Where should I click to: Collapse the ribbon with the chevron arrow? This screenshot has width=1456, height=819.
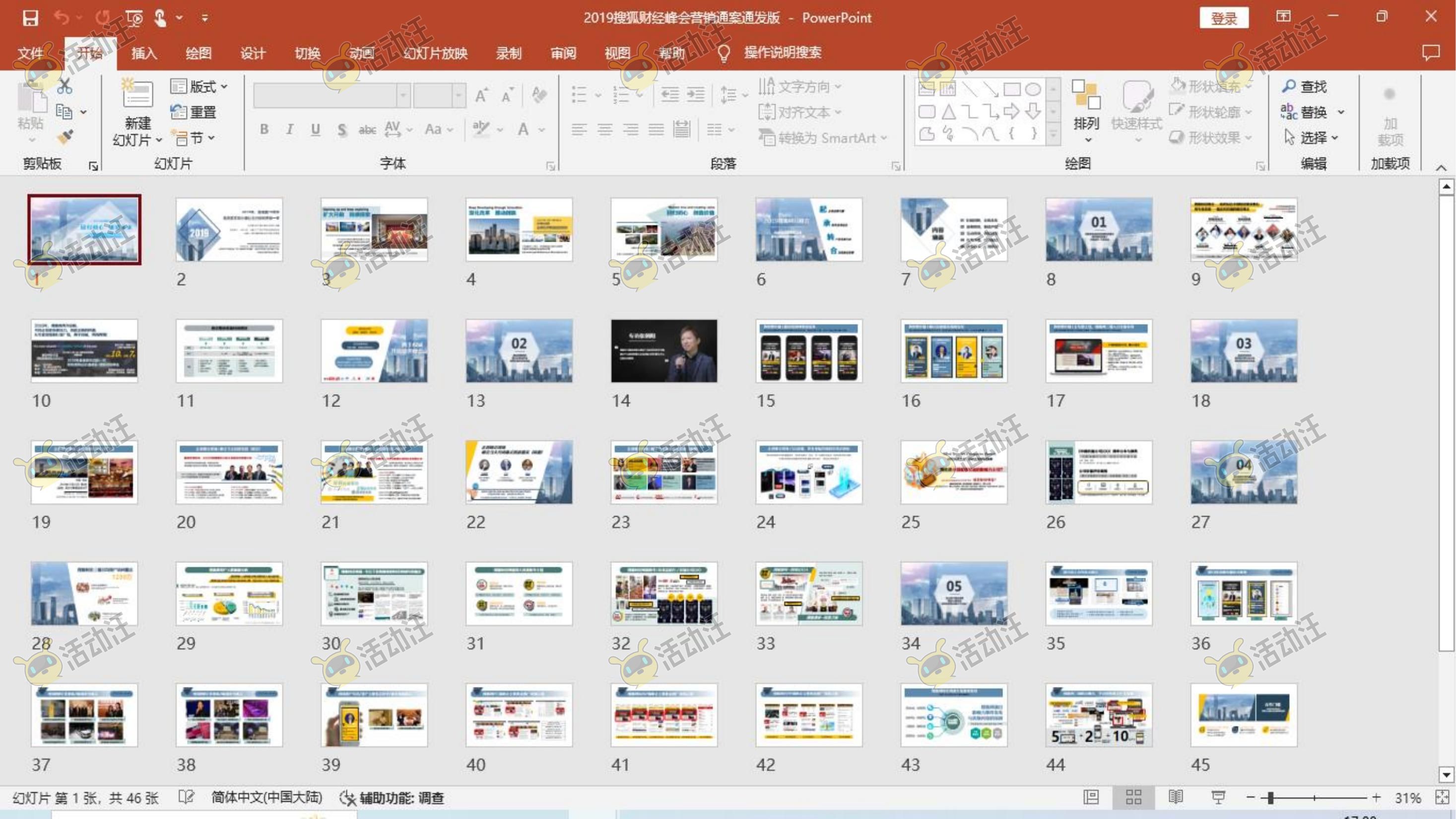(1441, 167)
